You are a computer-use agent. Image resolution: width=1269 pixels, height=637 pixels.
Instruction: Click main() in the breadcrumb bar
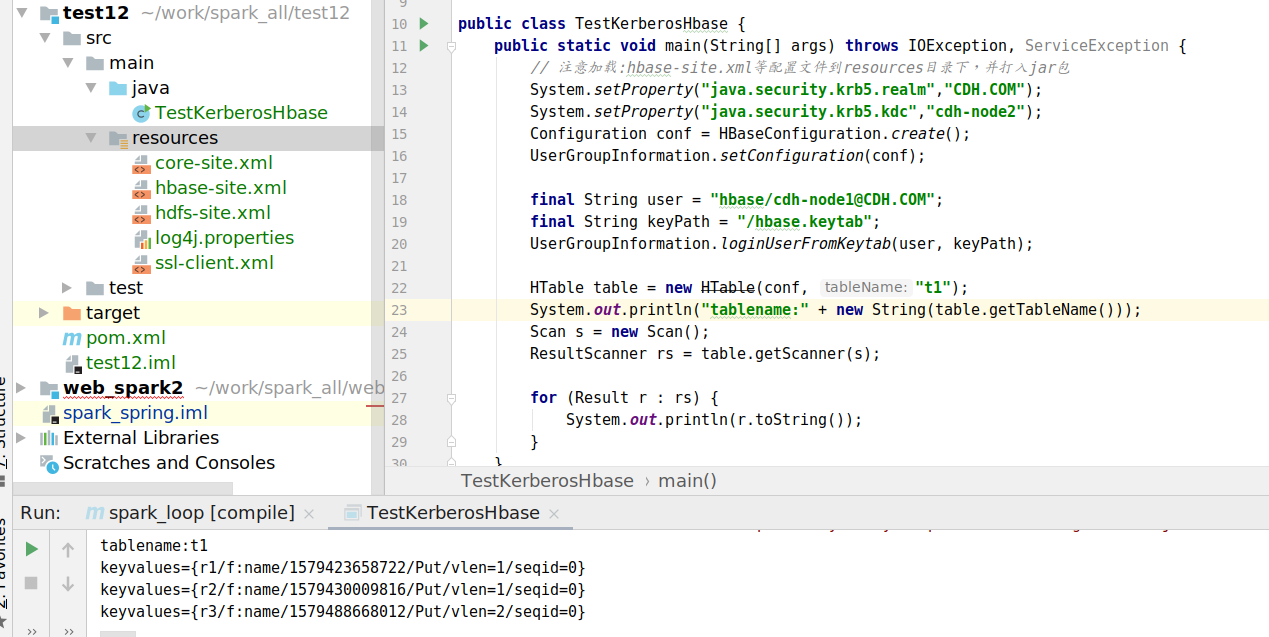687,481
